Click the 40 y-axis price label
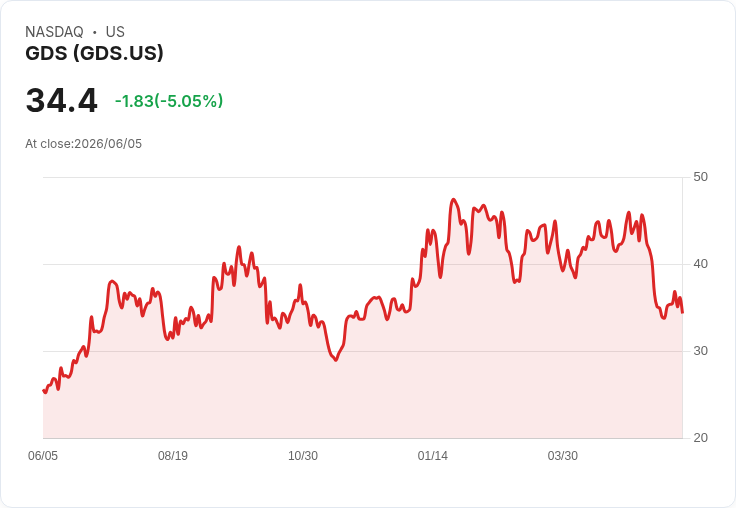Screen dimensions: 736x508 [700, 264]
